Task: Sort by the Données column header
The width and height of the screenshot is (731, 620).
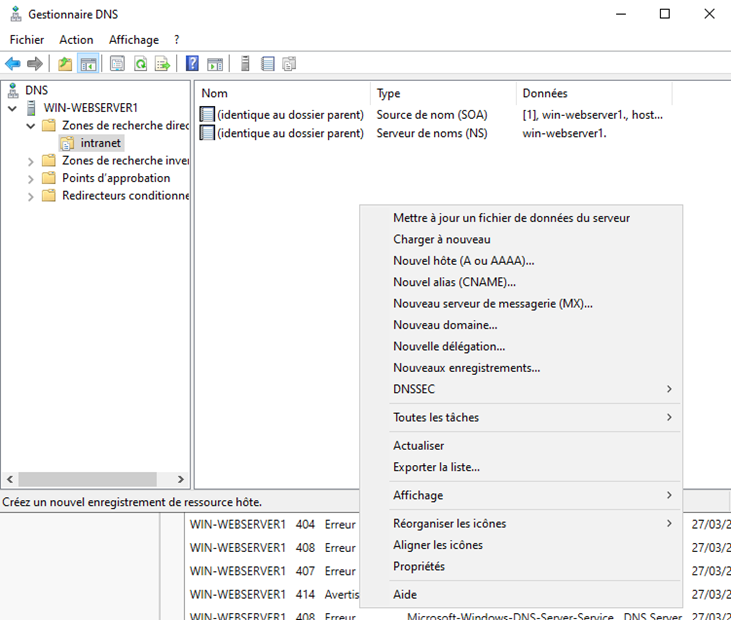Action: [x=594, y=93]
